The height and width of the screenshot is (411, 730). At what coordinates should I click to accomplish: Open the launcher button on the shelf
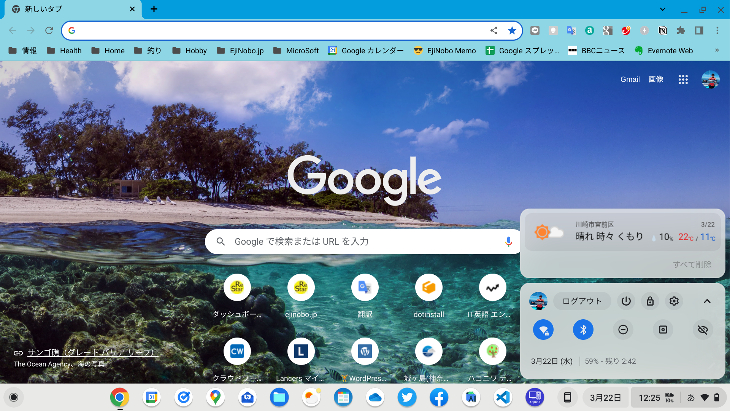(x=14, y=397)
